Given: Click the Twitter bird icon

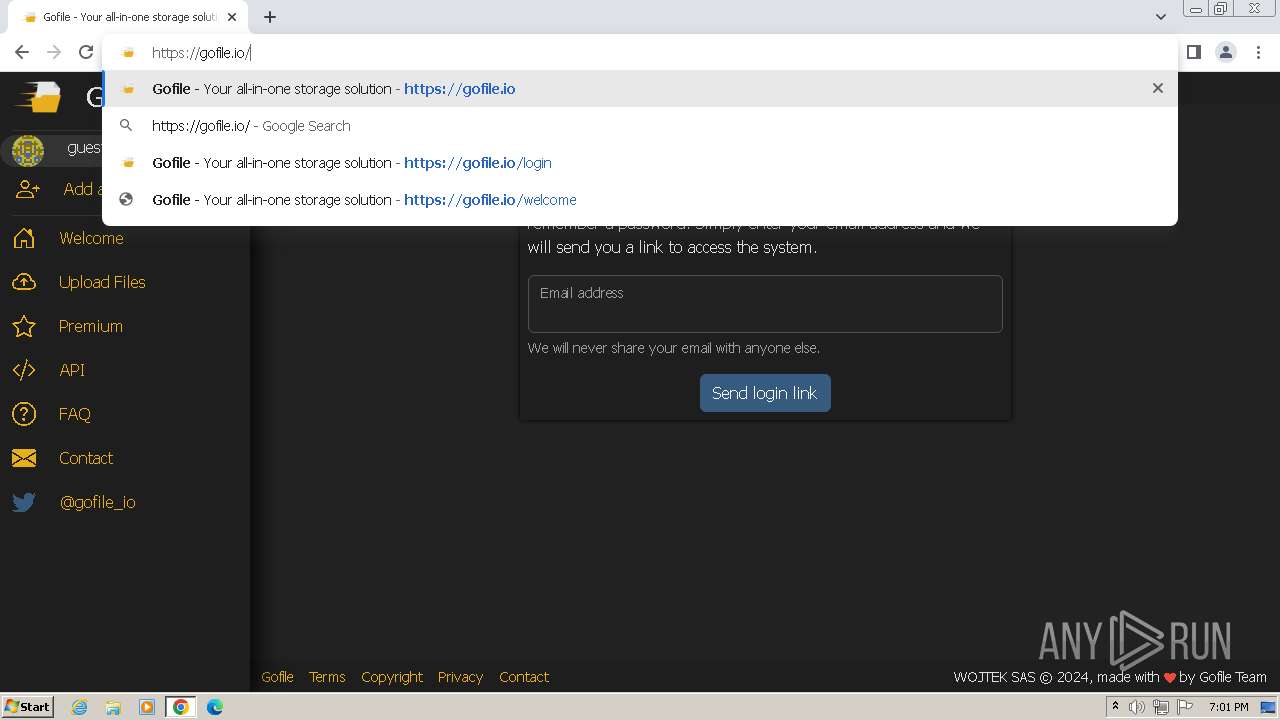Looking at the screenshot, I should coord(24,502).
